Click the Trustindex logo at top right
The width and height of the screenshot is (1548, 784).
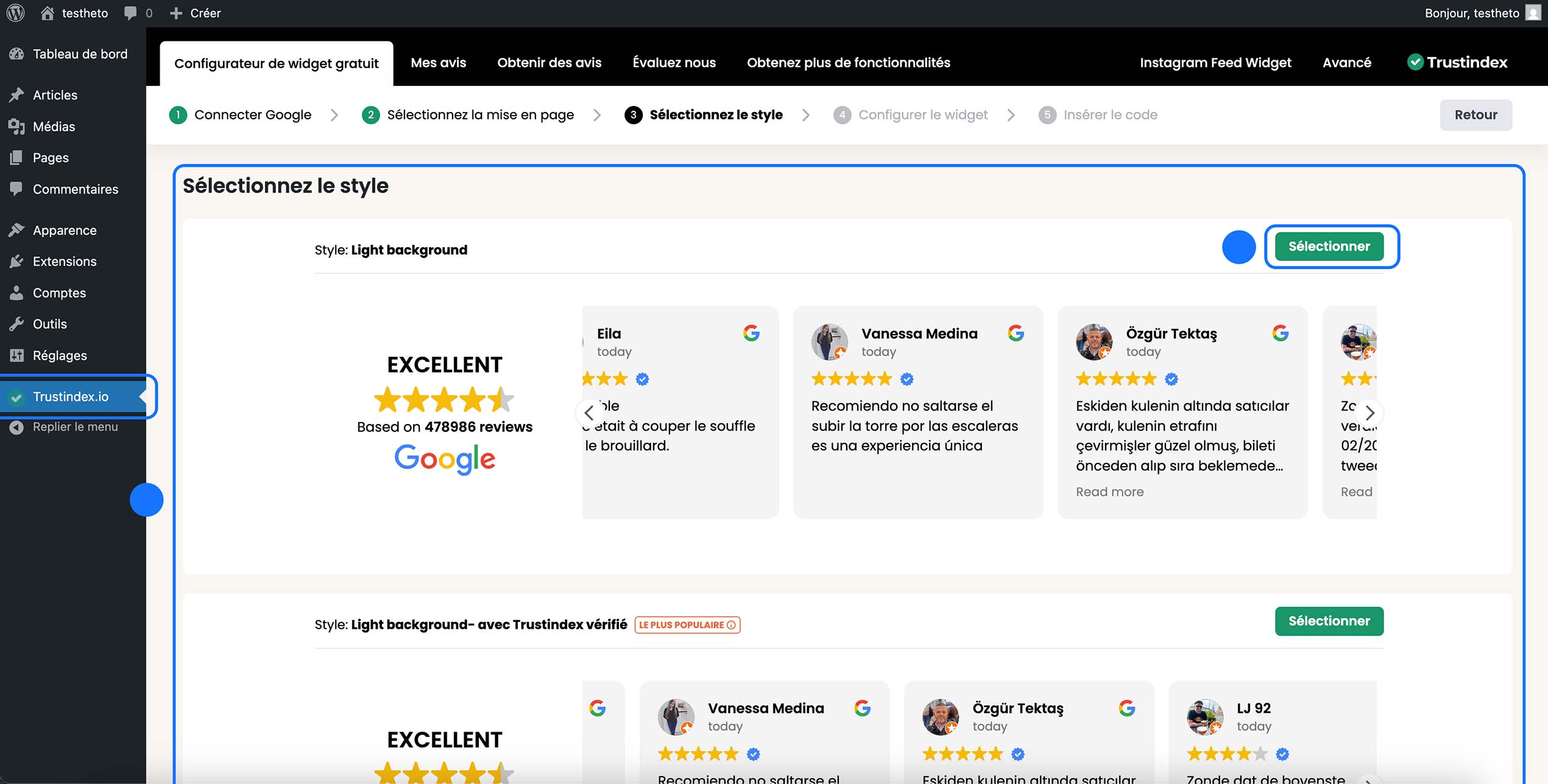1457,62
